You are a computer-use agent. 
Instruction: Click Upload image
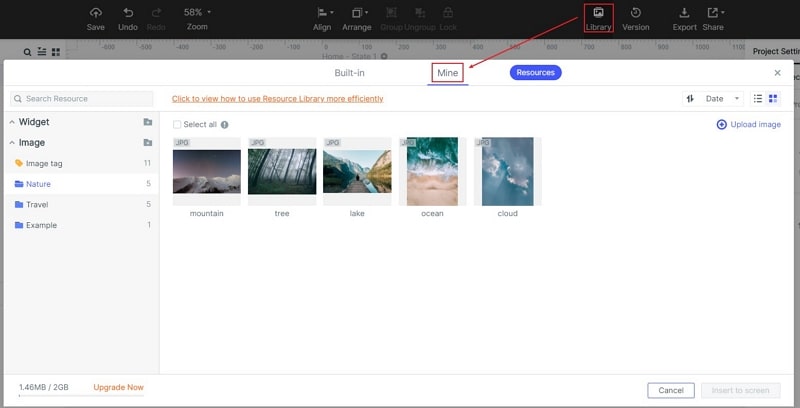[748, 124]
